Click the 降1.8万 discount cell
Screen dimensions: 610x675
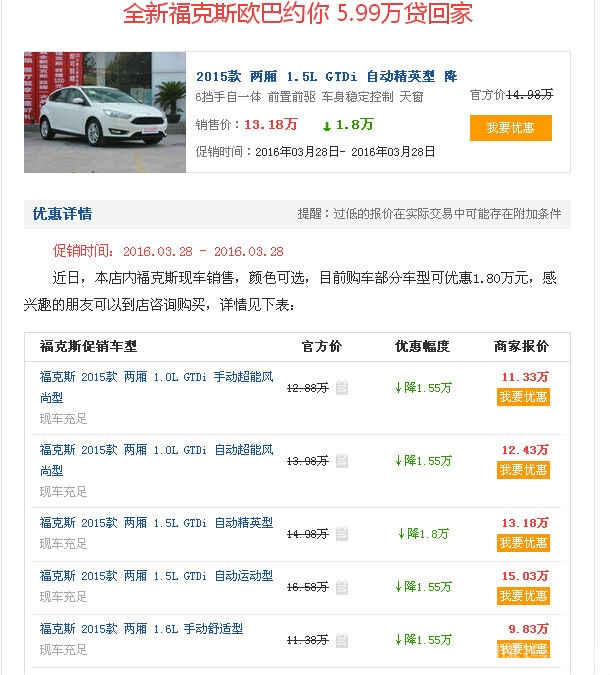[x=423, y=534]
